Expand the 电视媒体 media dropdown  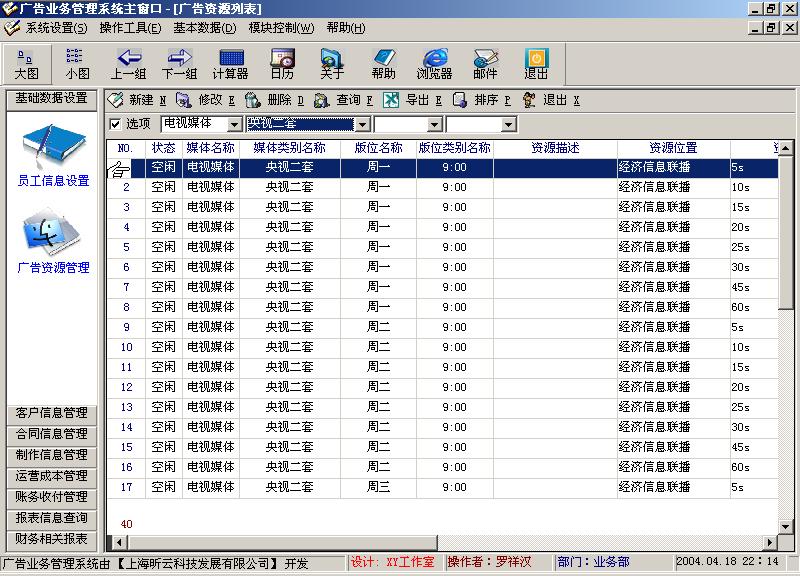(235, 124)
